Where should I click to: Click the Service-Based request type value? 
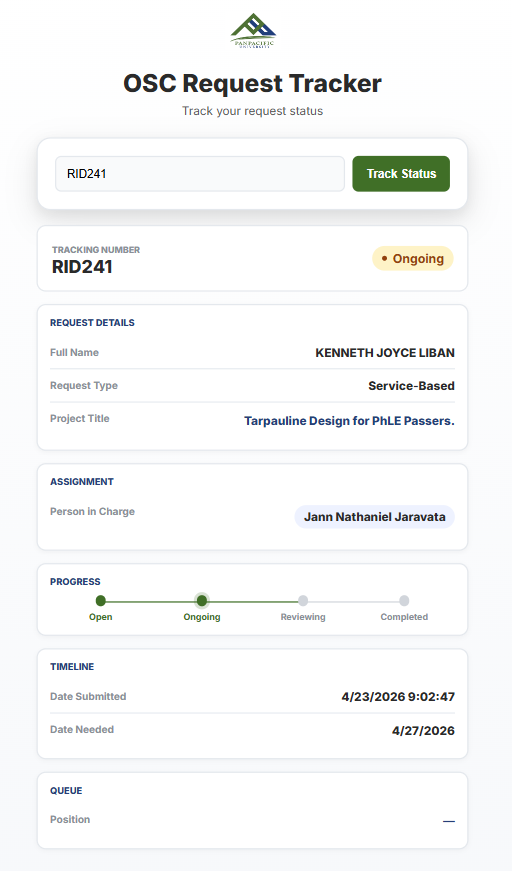pos(411,386)
